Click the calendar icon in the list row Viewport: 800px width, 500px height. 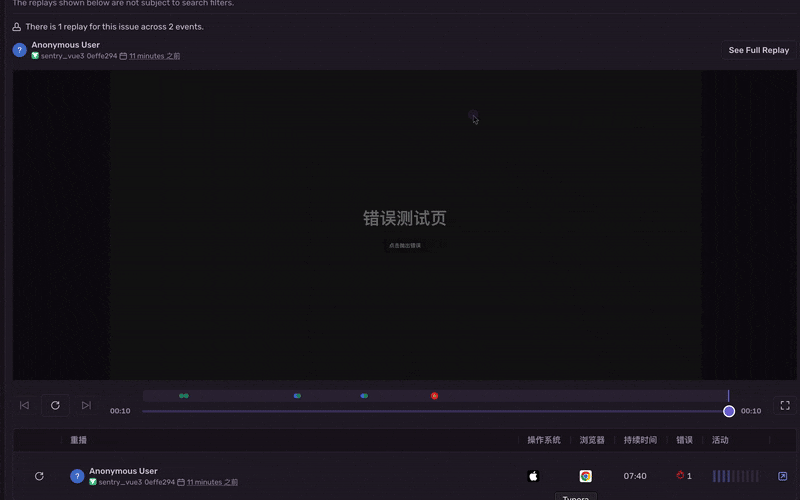tap(181, 482)
